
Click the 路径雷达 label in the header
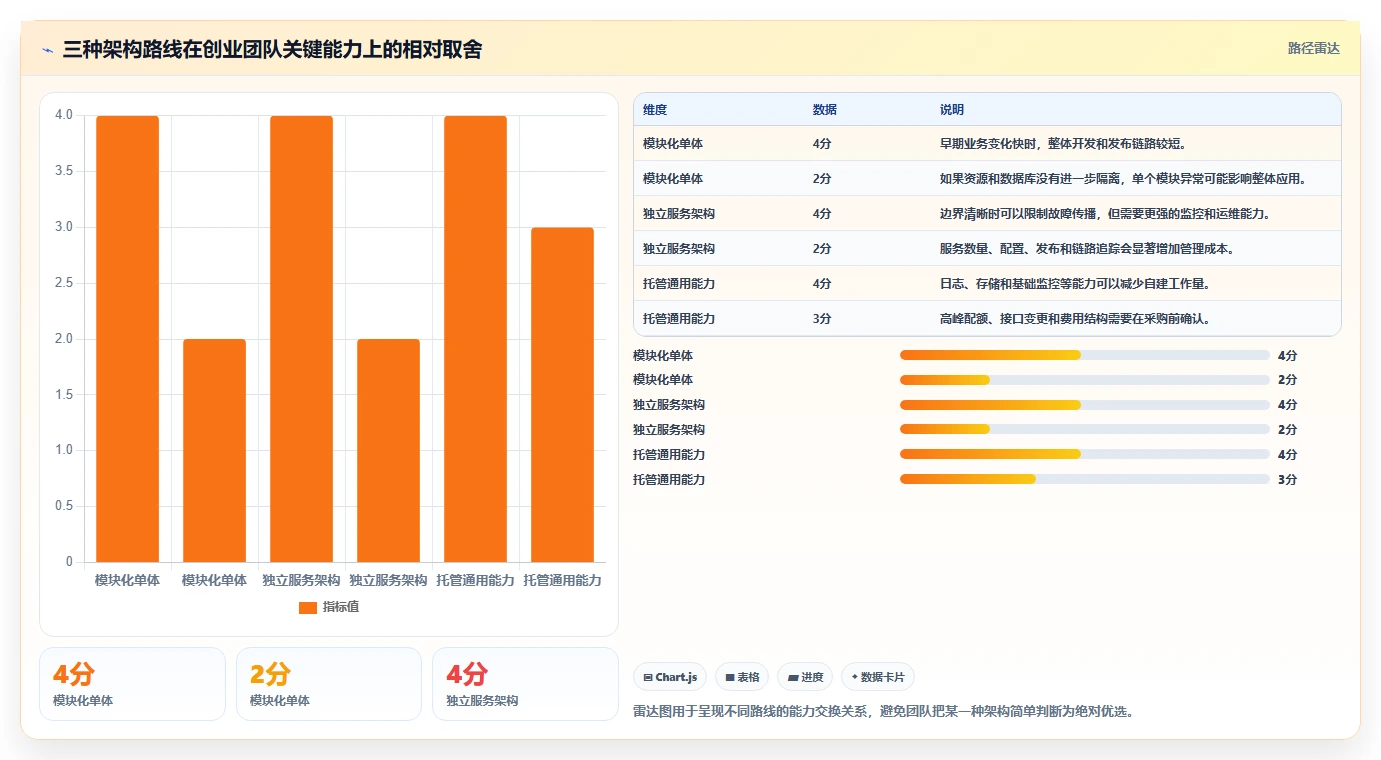point(1313,48)
